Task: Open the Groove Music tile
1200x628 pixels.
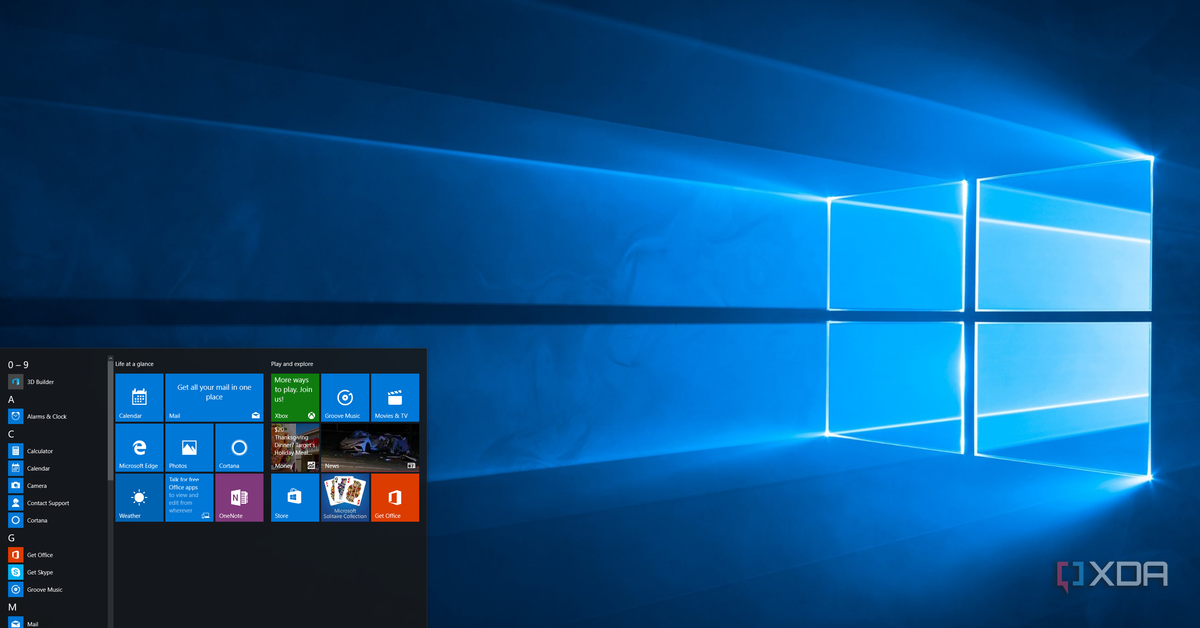Action: [x=345, y=397]
